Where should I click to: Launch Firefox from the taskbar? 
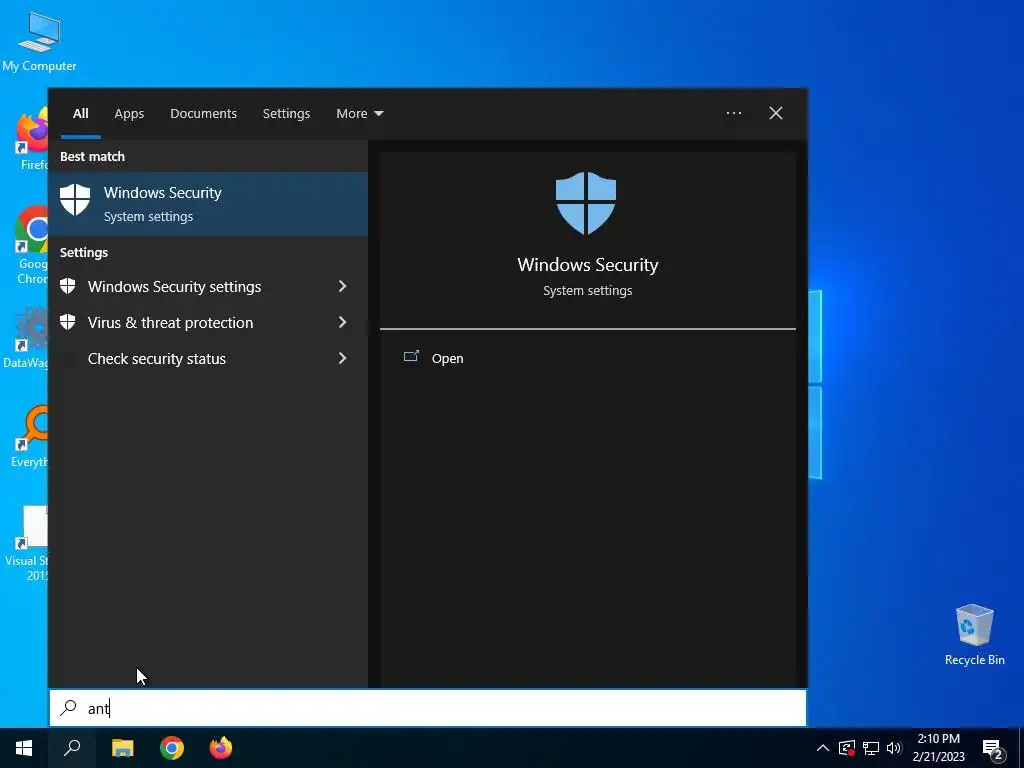(221, 748)
